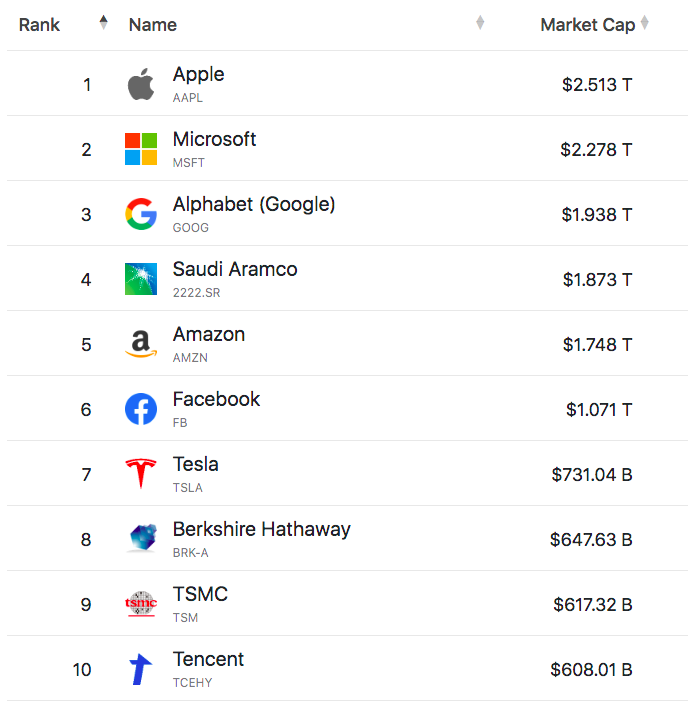Sort by Name column arrow
This screenshot has width=688, height=703.
(480, 23)
